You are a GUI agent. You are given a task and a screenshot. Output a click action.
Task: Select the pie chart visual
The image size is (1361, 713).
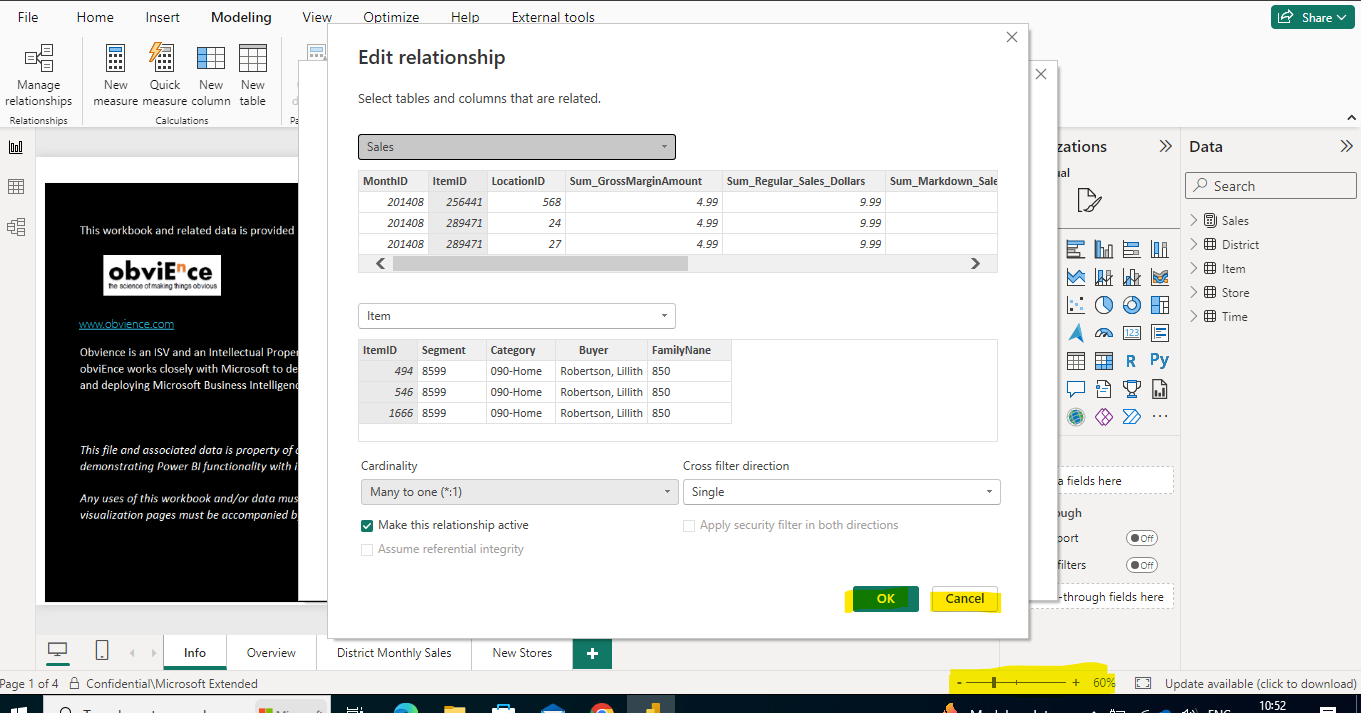tap(1104, 305)
